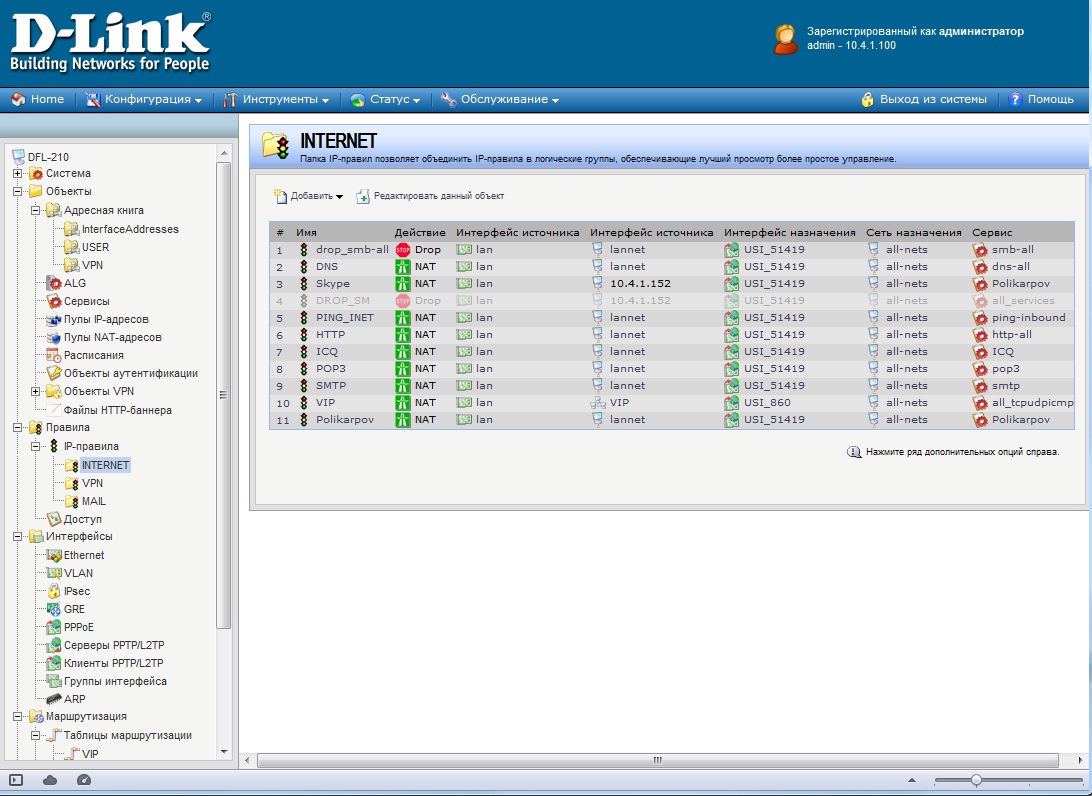Click Редактировать данный объект button
This screenshot has width=1092, height=796.
click(430, 197)
